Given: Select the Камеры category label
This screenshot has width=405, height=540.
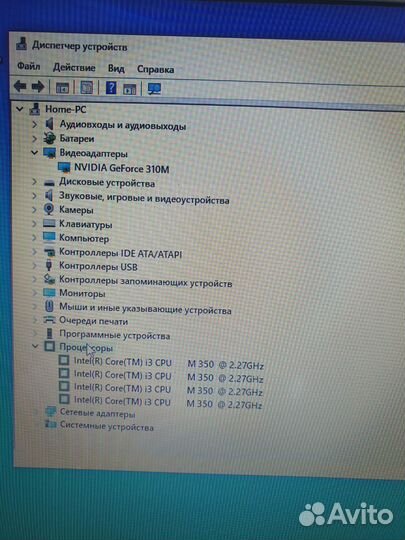Looking at the screenshot, I should point(76,210).
